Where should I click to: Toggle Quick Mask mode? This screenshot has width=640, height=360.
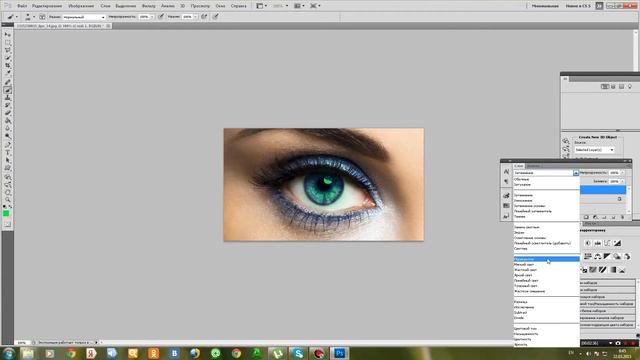7,224
